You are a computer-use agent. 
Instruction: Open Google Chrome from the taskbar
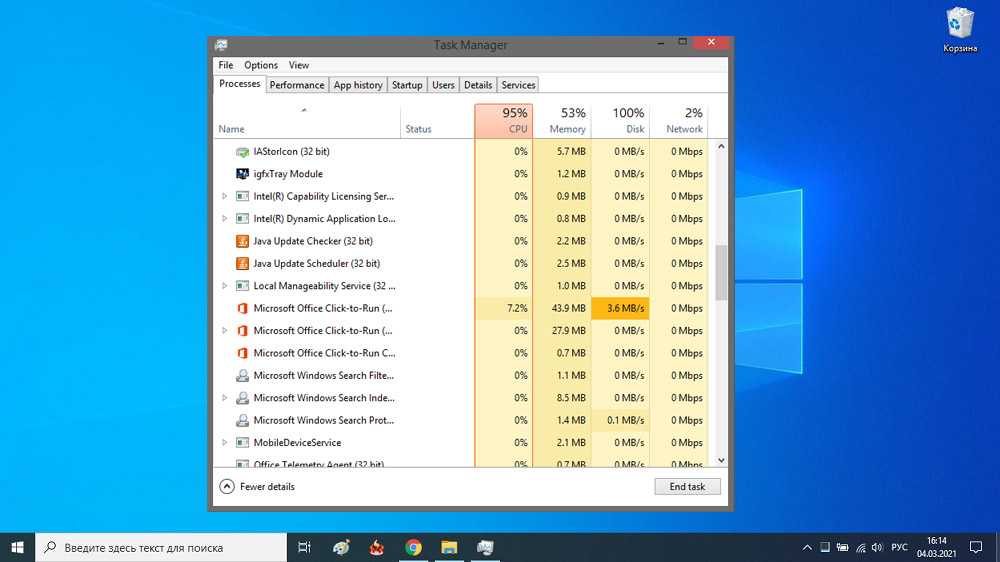point(413,547)
